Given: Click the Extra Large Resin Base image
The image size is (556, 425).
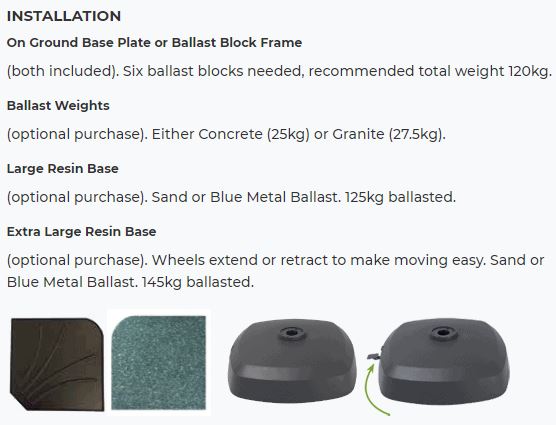Looking at the screenshot, I should (444, 361).
